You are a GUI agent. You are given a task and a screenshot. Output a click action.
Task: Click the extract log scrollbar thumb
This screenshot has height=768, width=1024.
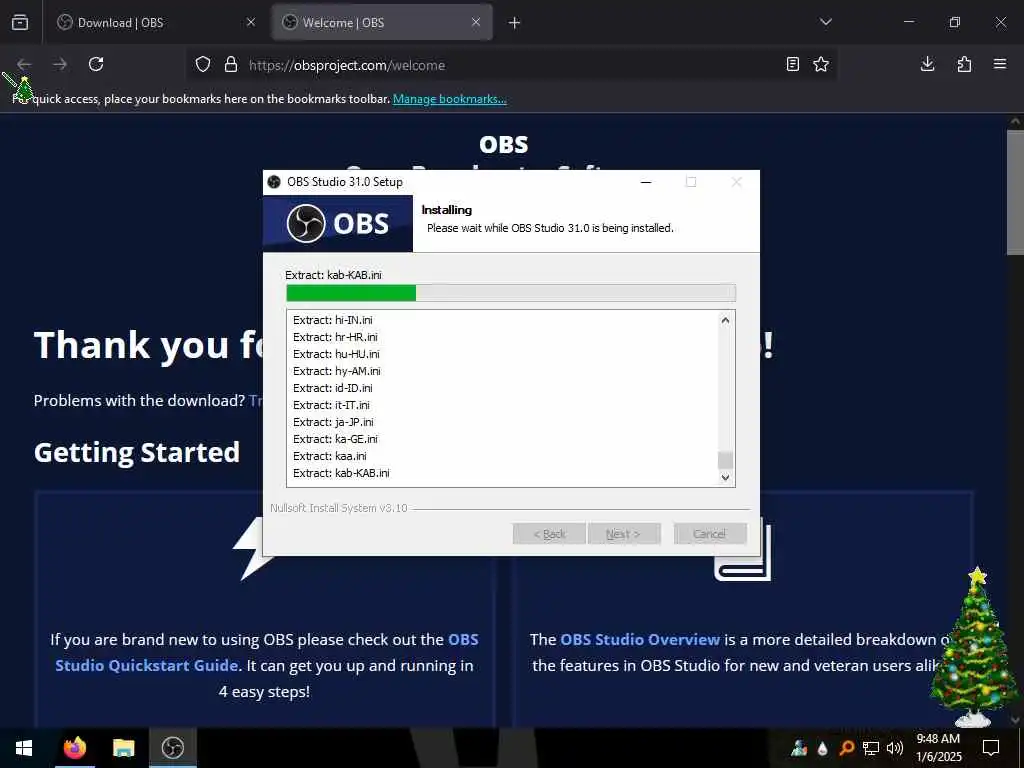[x=725, y=460]
